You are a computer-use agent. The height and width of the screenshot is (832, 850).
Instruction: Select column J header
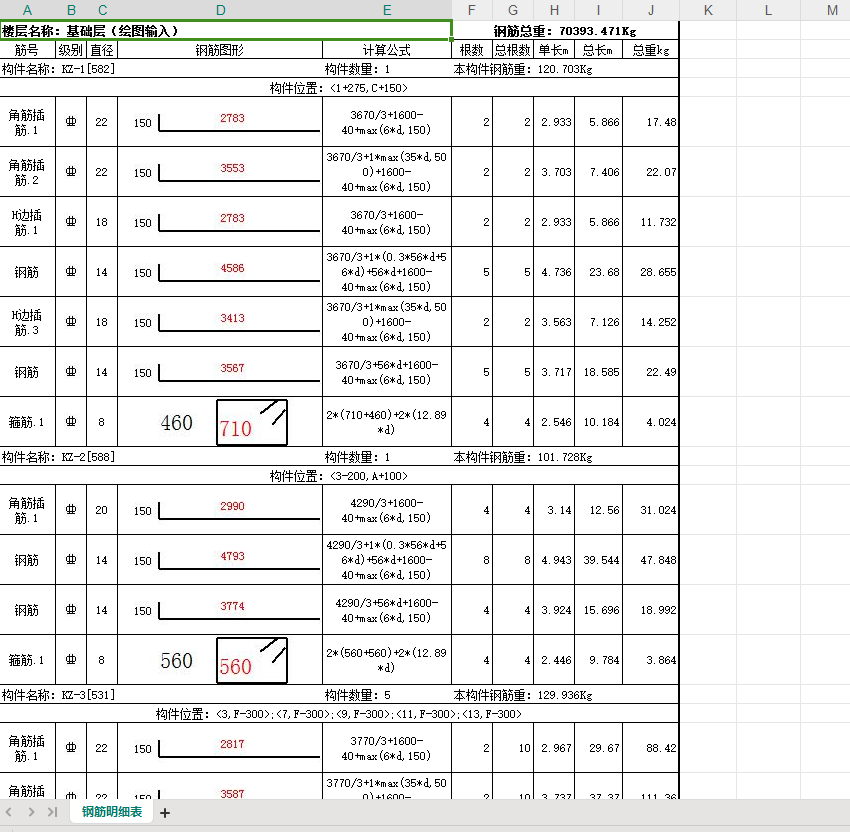651,10
